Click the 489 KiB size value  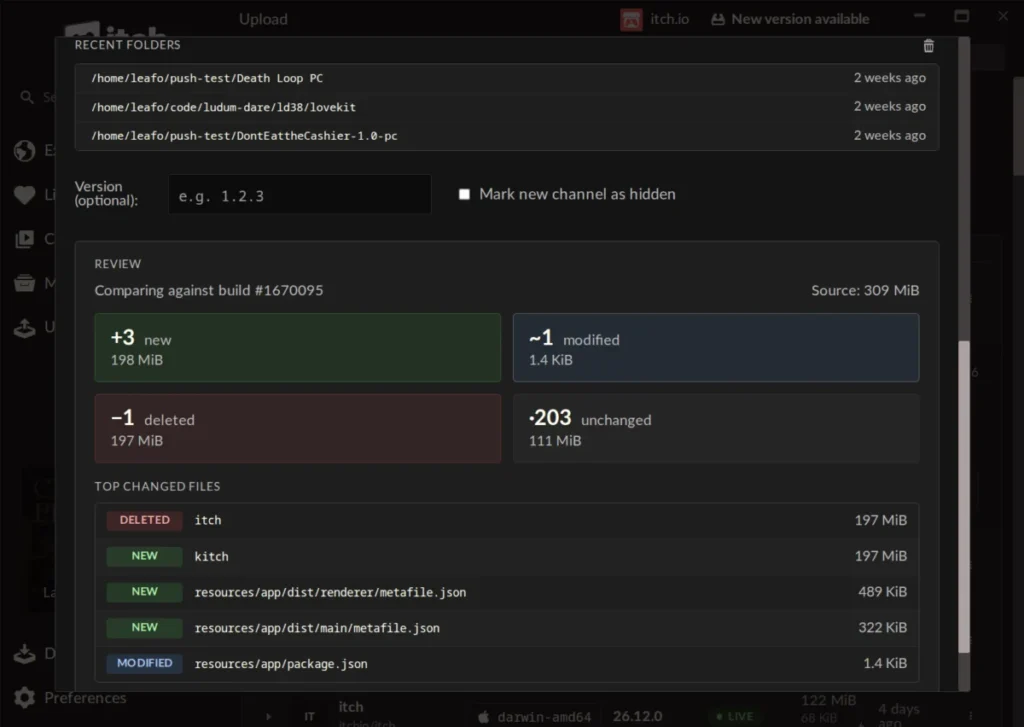tap(882, 592)
